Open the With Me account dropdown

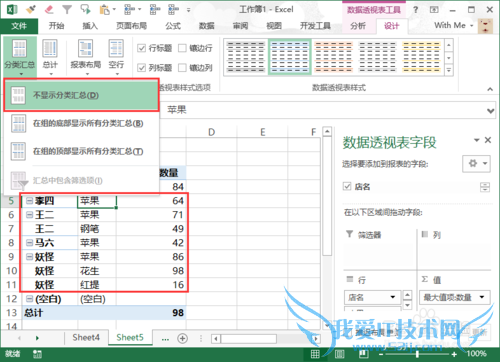tap(453, 25)
